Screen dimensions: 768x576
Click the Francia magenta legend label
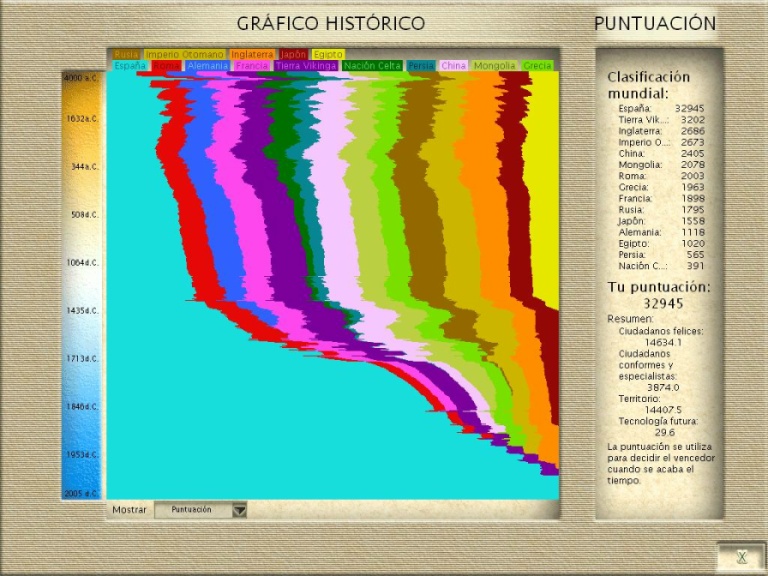[x=252, y=66]
